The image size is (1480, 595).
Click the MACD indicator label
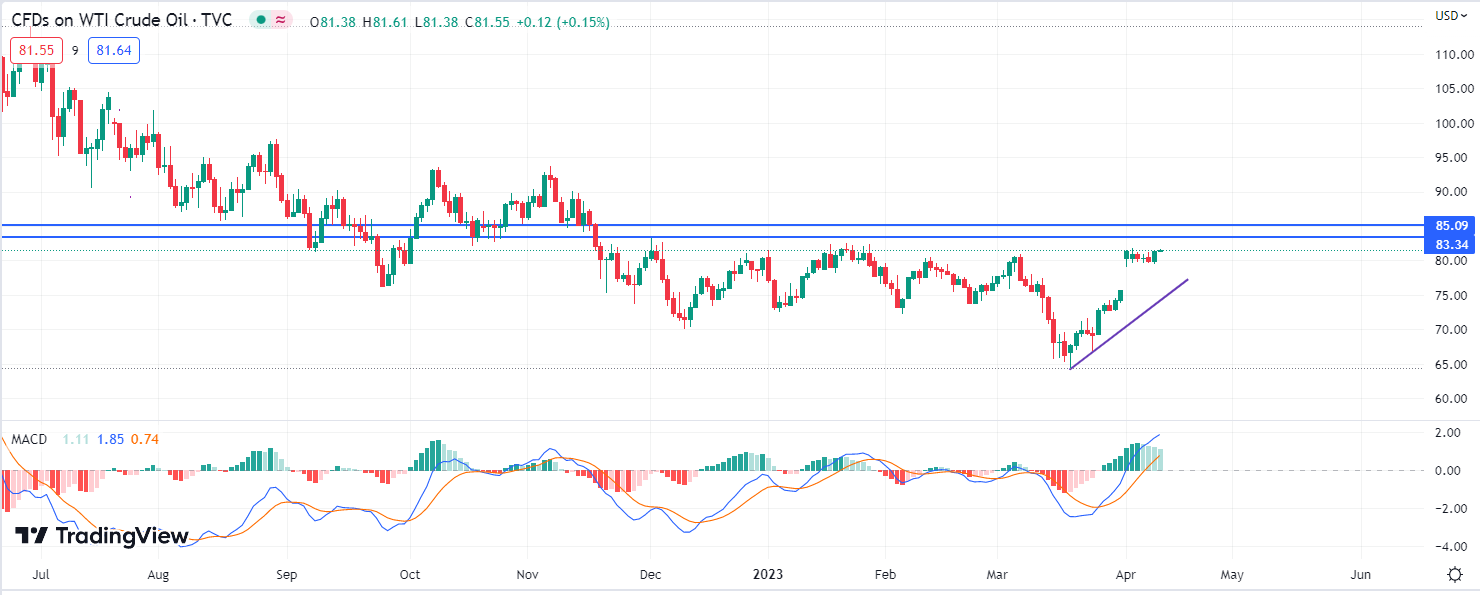[30, 439]
